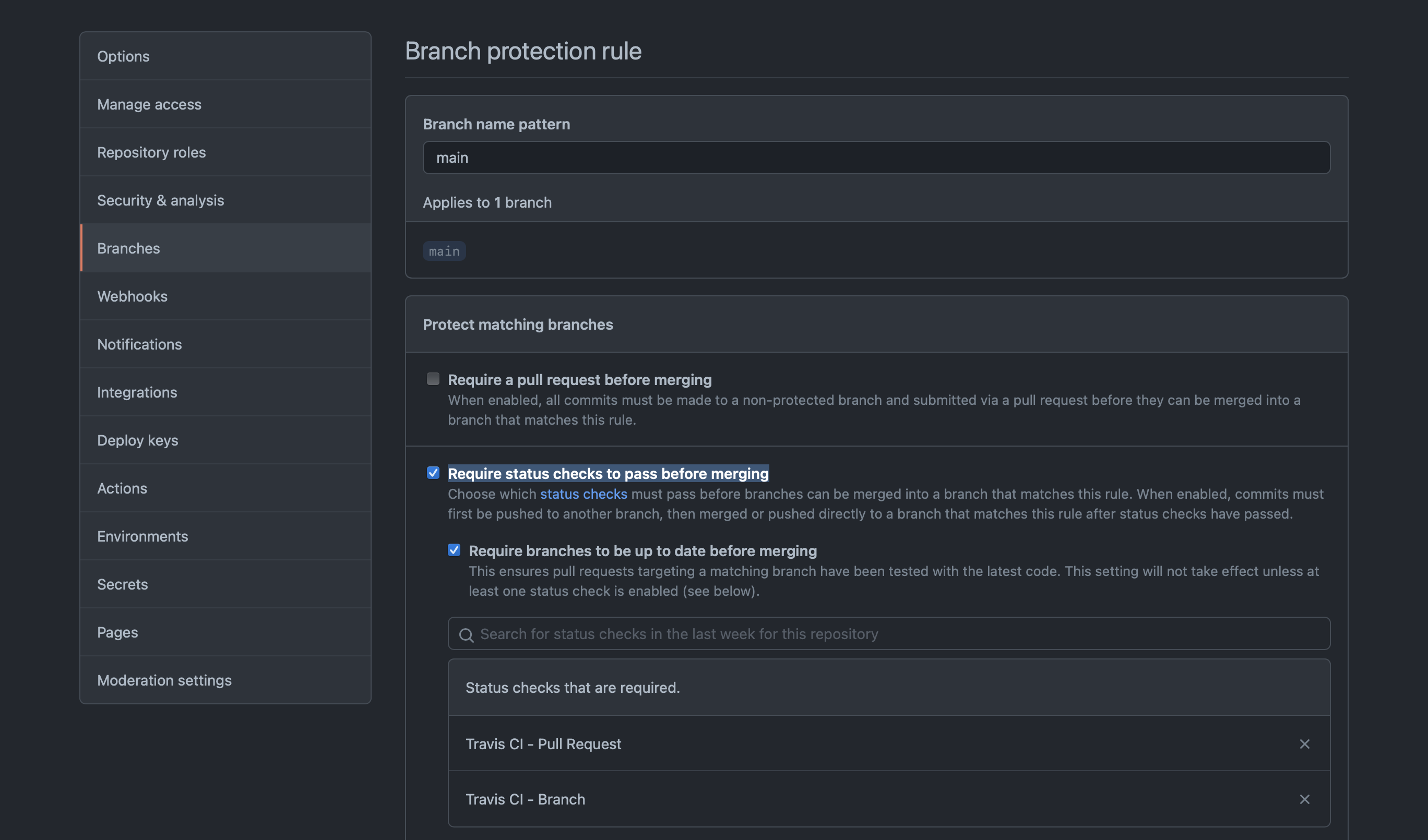Click the main branch label badge

[x=444, y=251]
